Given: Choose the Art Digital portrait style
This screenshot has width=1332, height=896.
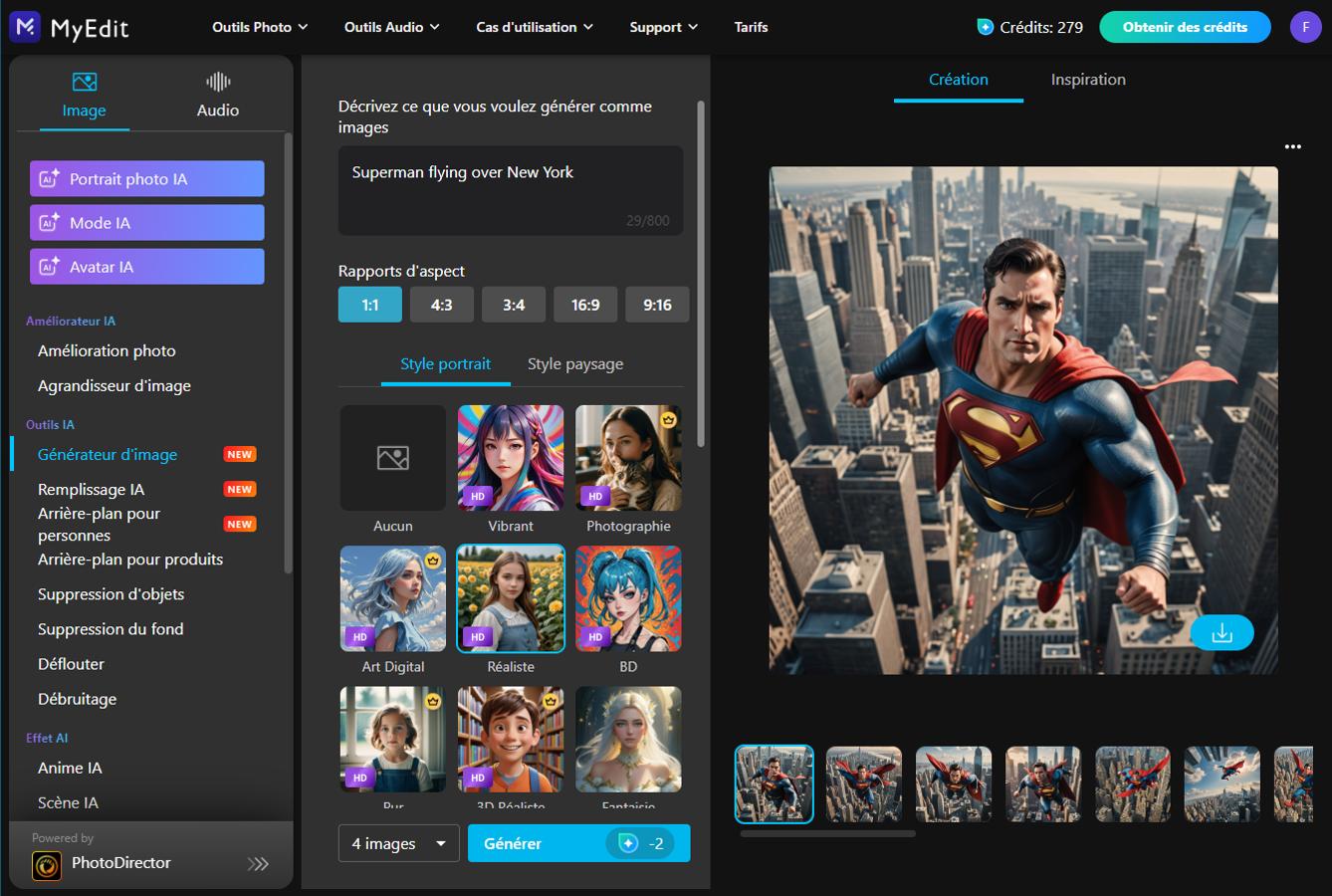Looking at the screenshot, I should pos(393,598).
